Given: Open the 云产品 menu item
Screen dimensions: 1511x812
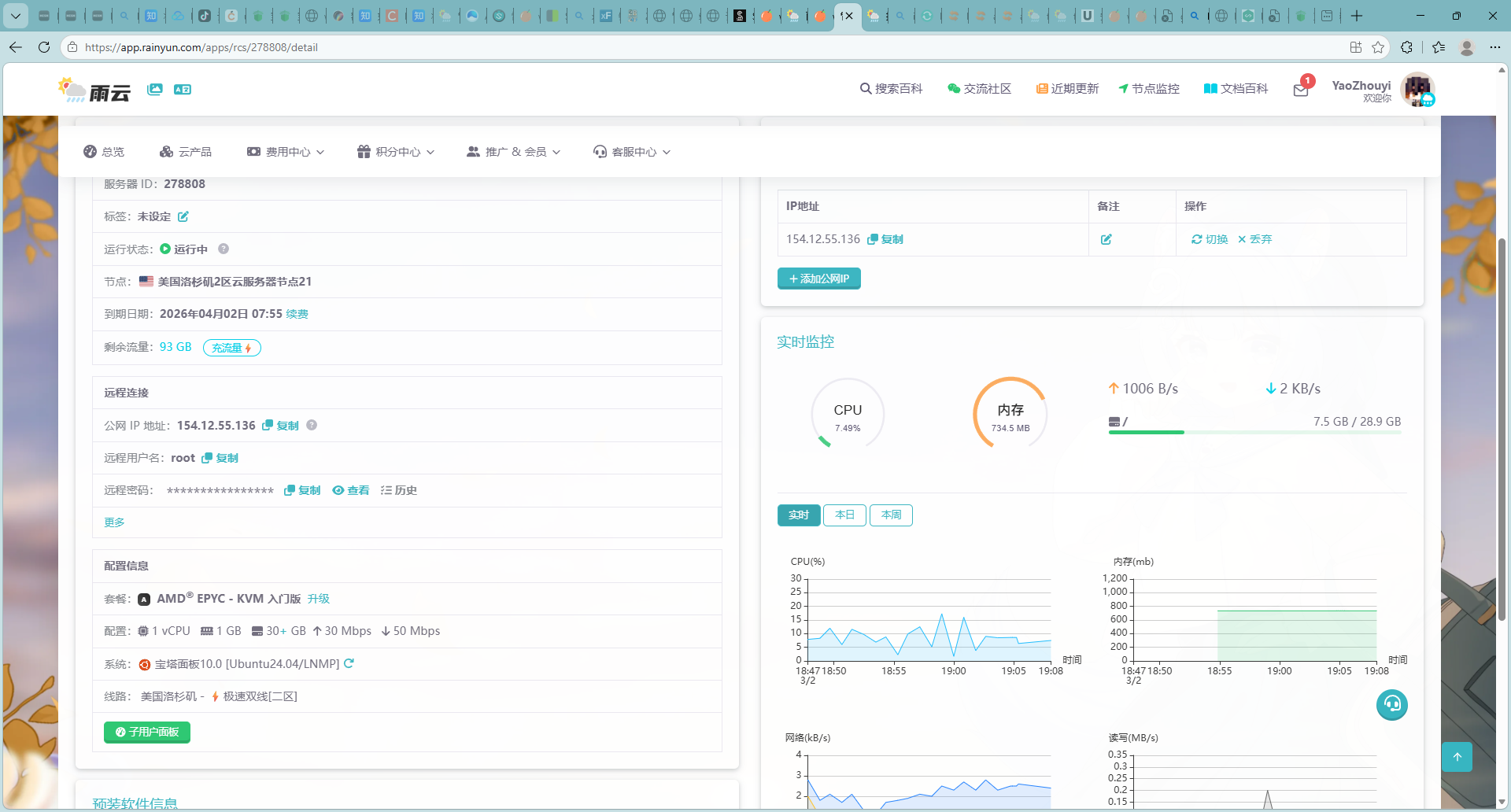Looking at the screenshot, I should click(186, 152).
